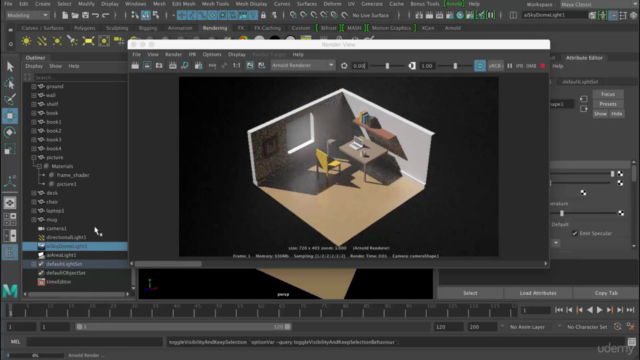The width and height of the screenshot is (640, 360).
Task: Click the Focus button in Attribute Editor
Action: point(608,94)
